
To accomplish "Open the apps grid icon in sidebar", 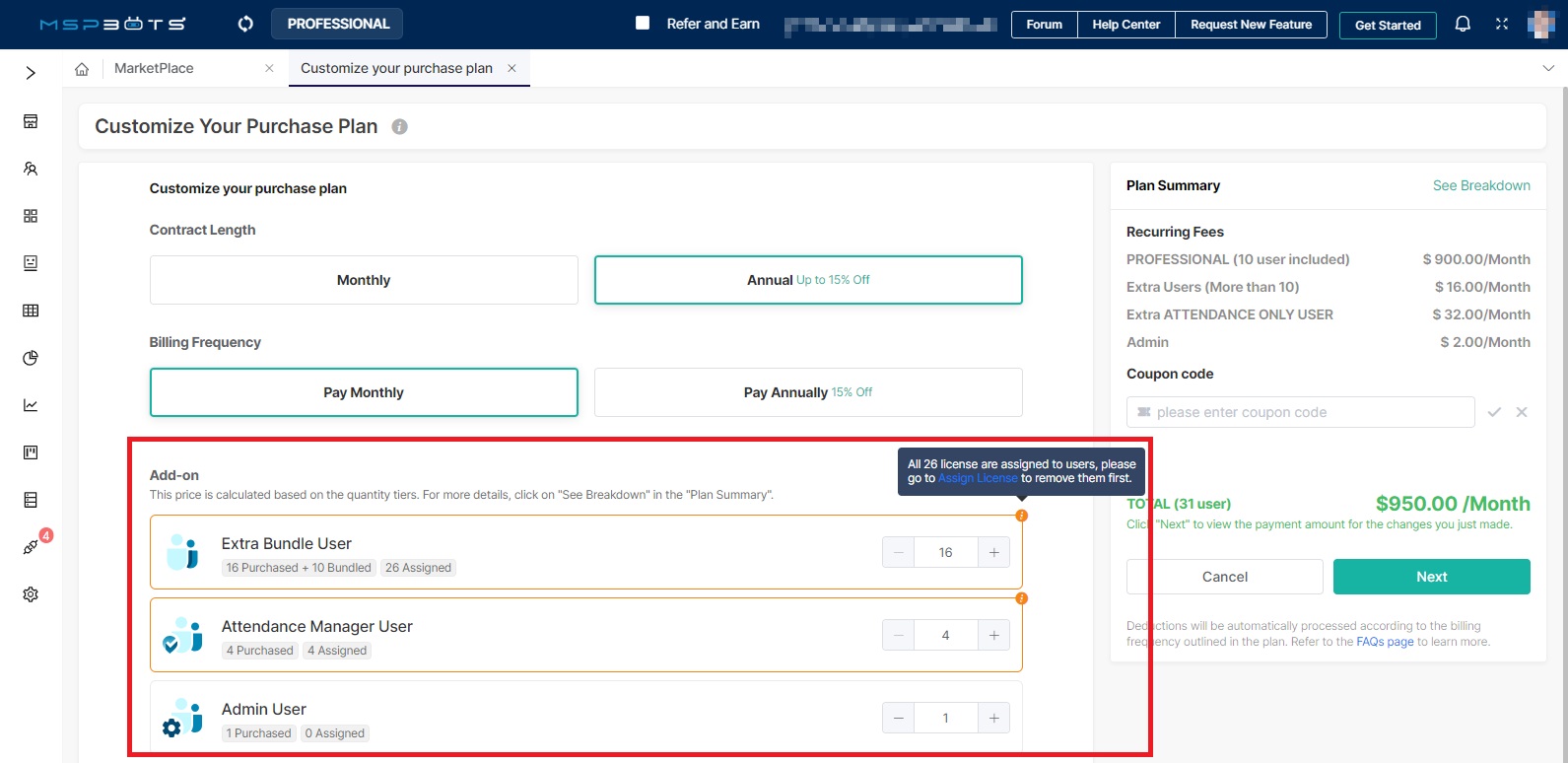I will (x=31, y=216).
